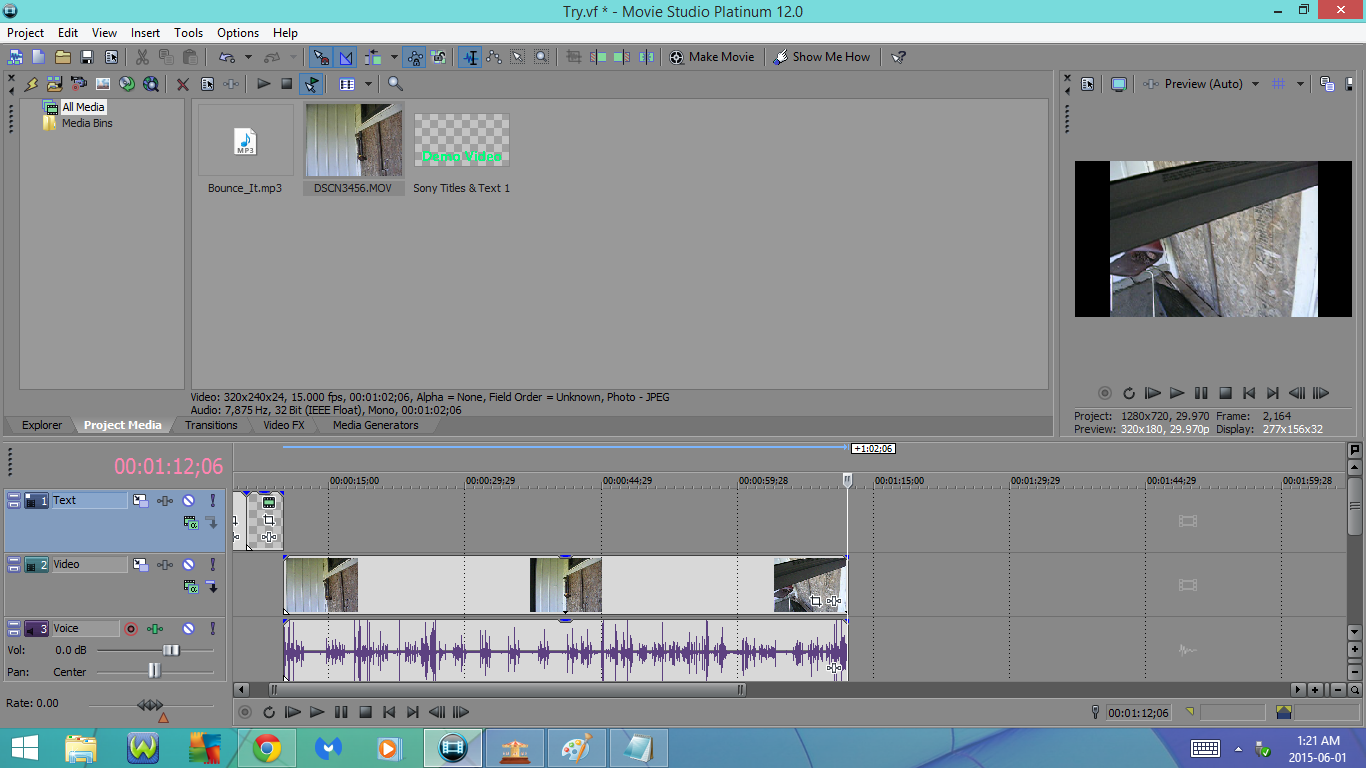Switch to the Explorer tab
1366x768 pixels.
point(42,425)
